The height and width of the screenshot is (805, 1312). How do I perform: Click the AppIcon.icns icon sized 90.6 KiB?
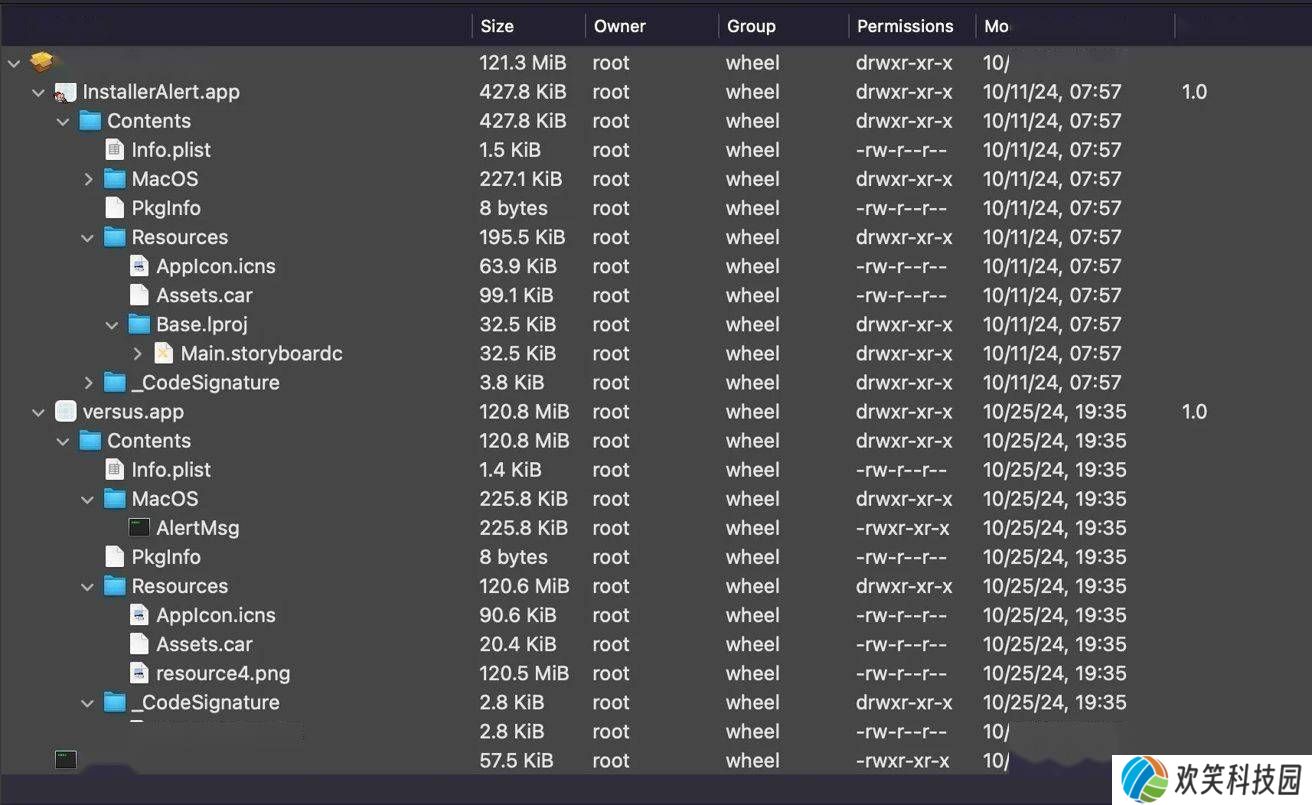coord(139,615)
